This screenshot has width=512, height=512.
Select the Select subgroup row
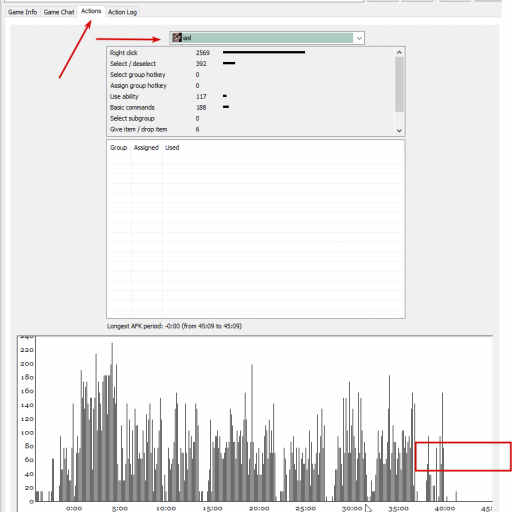pos(251,119)
